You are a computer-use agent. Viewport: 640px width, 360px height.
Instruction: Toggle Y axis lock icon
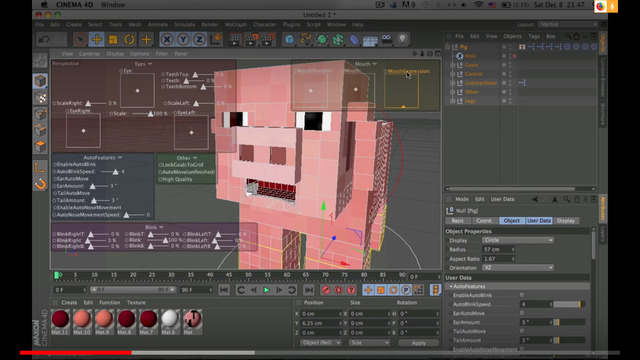click(x=183, y=40)
